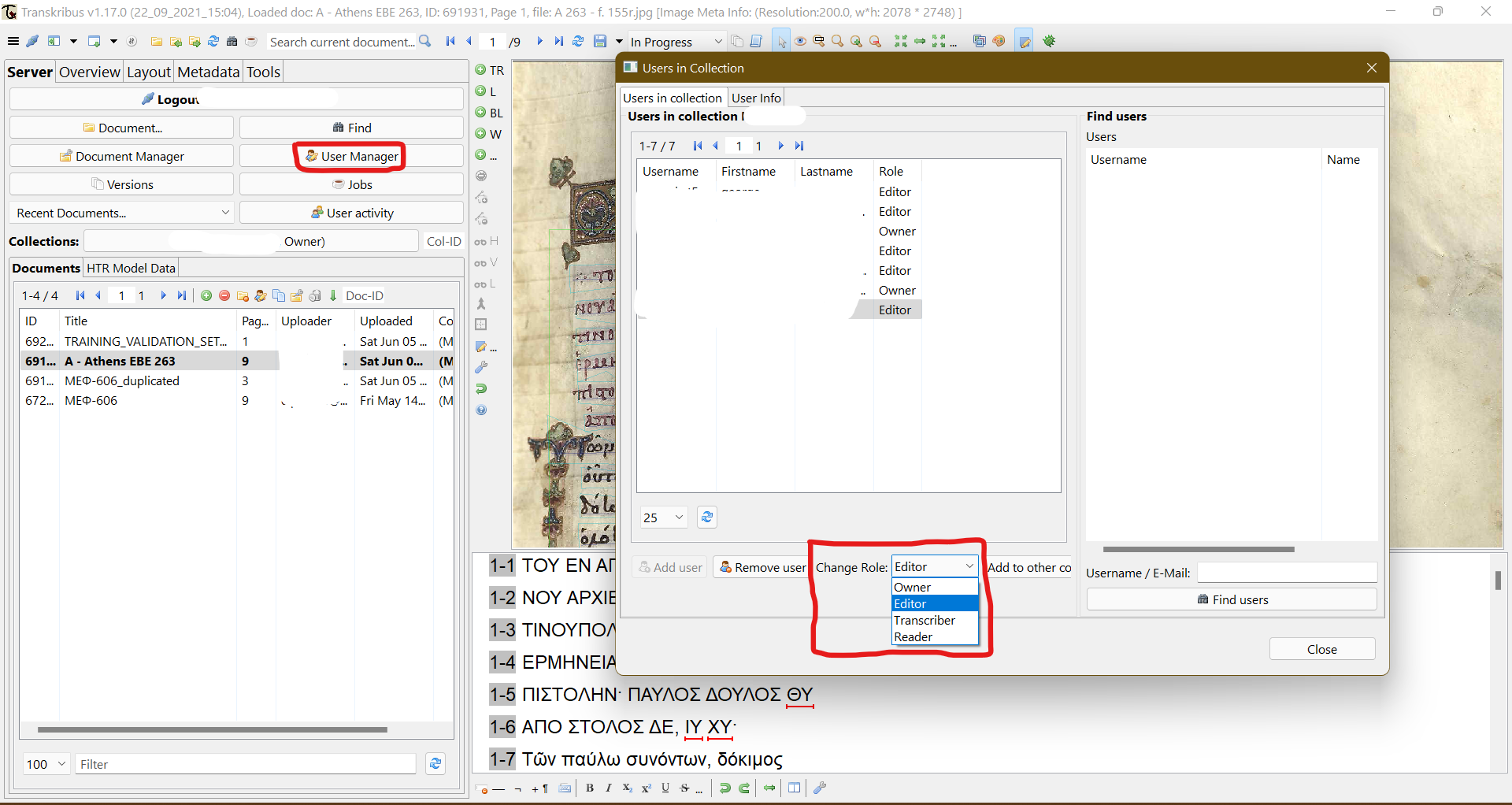Click the Find users button
Viewport: 1512px width, 805px height.
(1232, 599)
